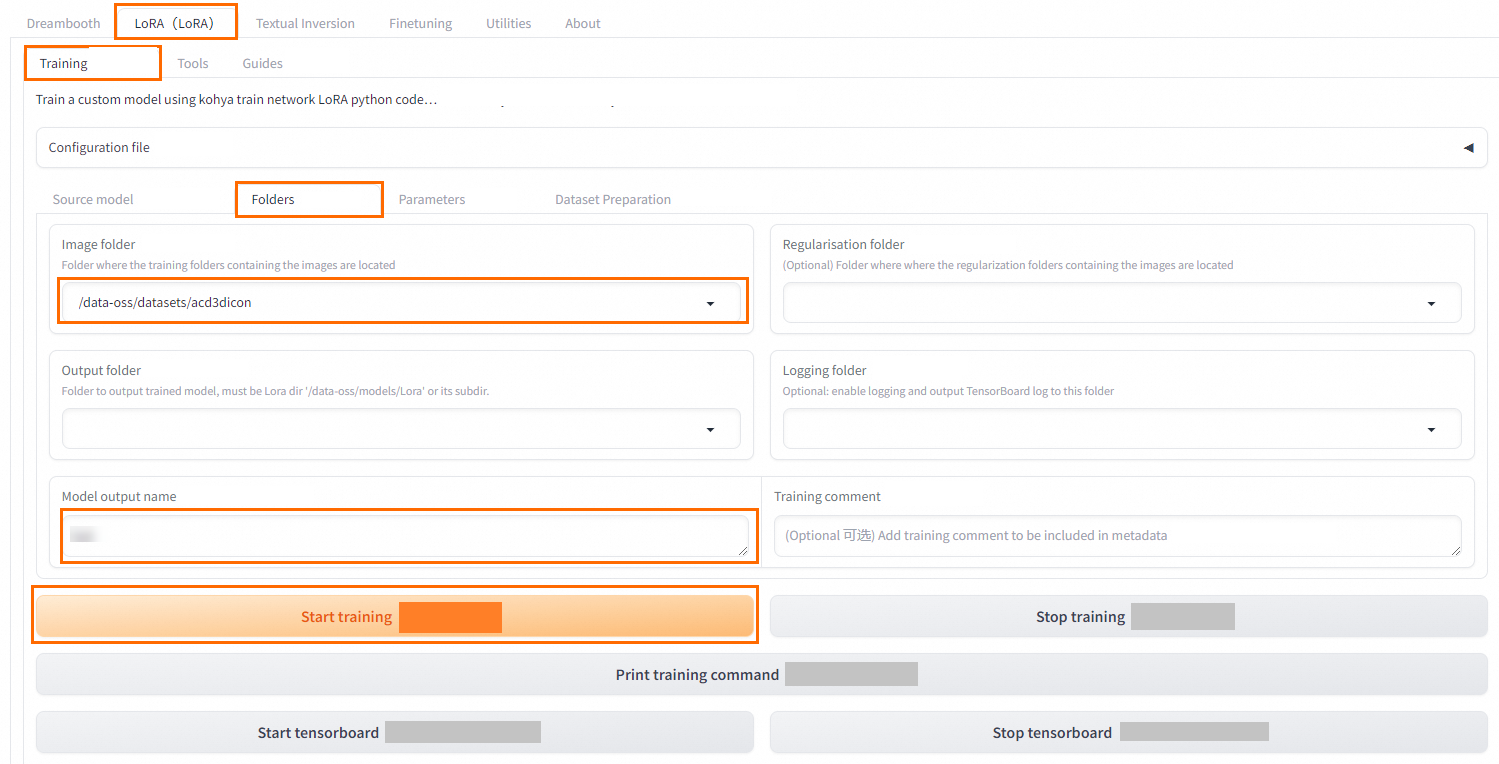Click Start training button
Viewport: 1499px width, 764px height.
click(x=395, y=616)
